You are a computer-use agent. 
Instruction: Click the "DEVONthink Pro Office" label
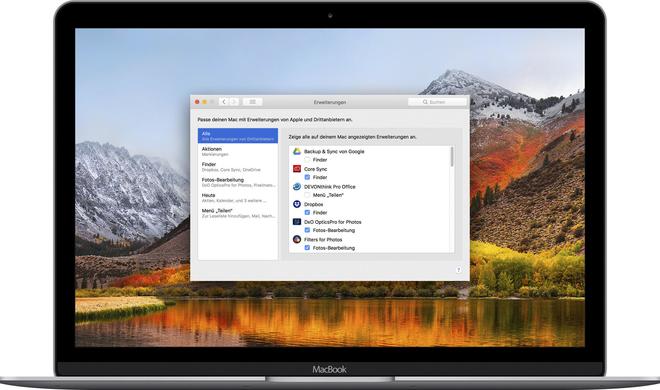[x=330, y=187]
